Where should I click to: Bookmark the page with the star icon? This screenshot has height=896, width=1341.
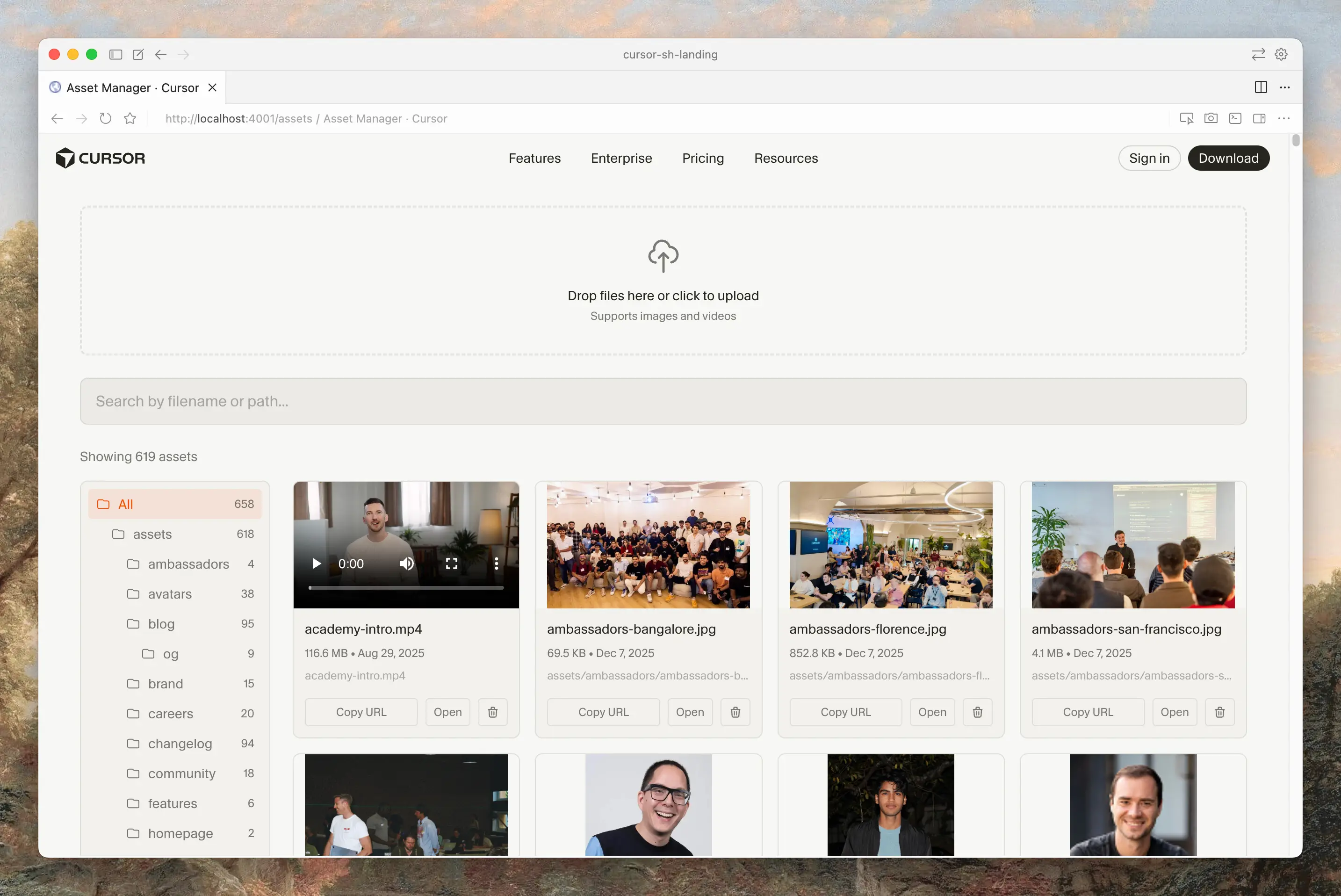click(x=130, y=118)
